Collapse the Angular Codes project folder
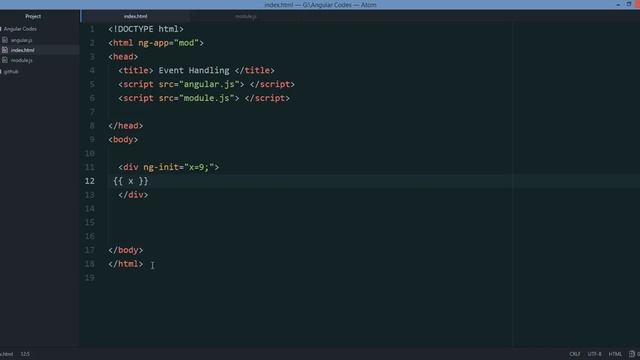 [x=20, y=29]
